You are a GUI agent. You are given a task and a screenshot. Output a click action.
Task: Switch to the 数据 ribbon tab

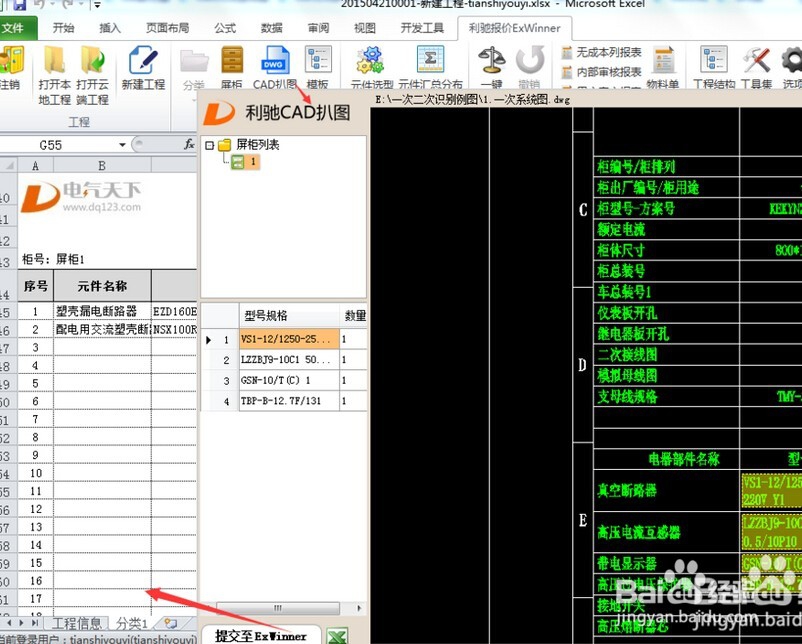coord(272,28)
